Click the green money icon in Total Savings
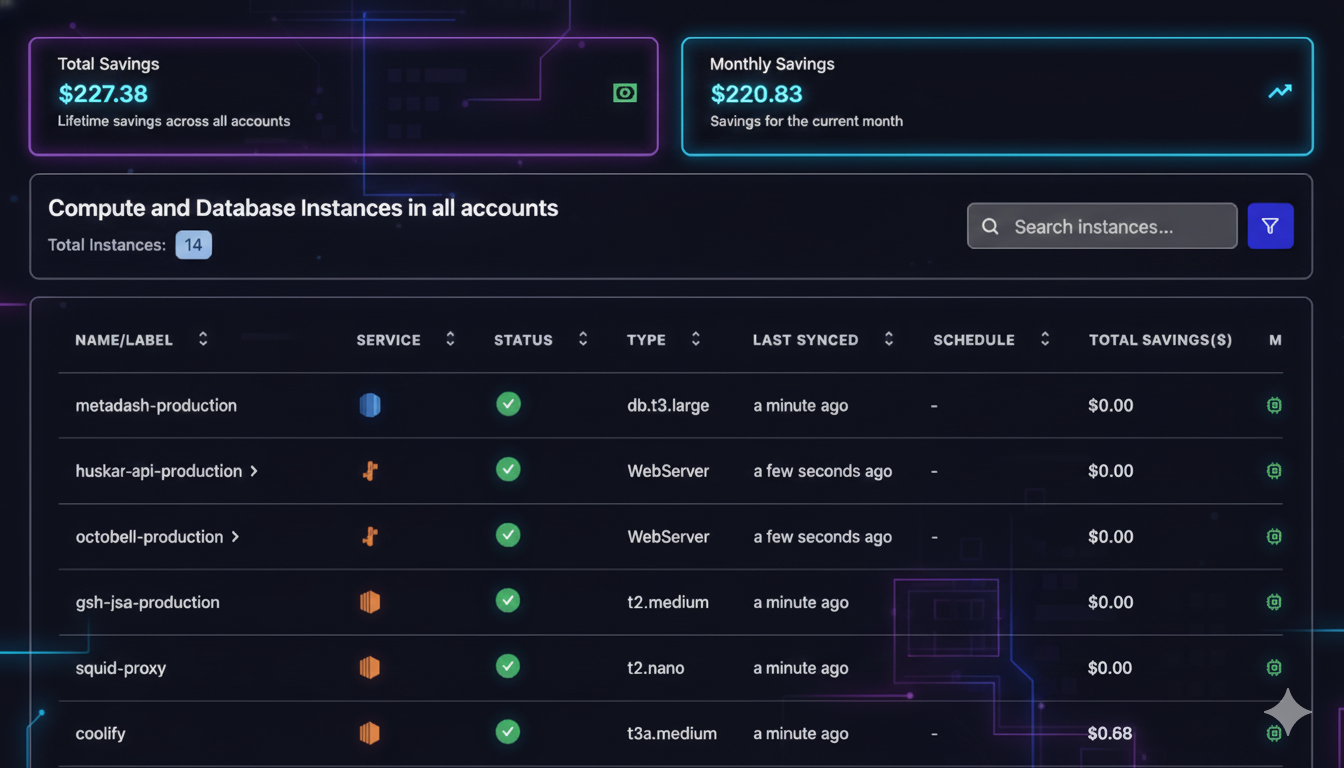1344x768 pixels. point(625,93)
